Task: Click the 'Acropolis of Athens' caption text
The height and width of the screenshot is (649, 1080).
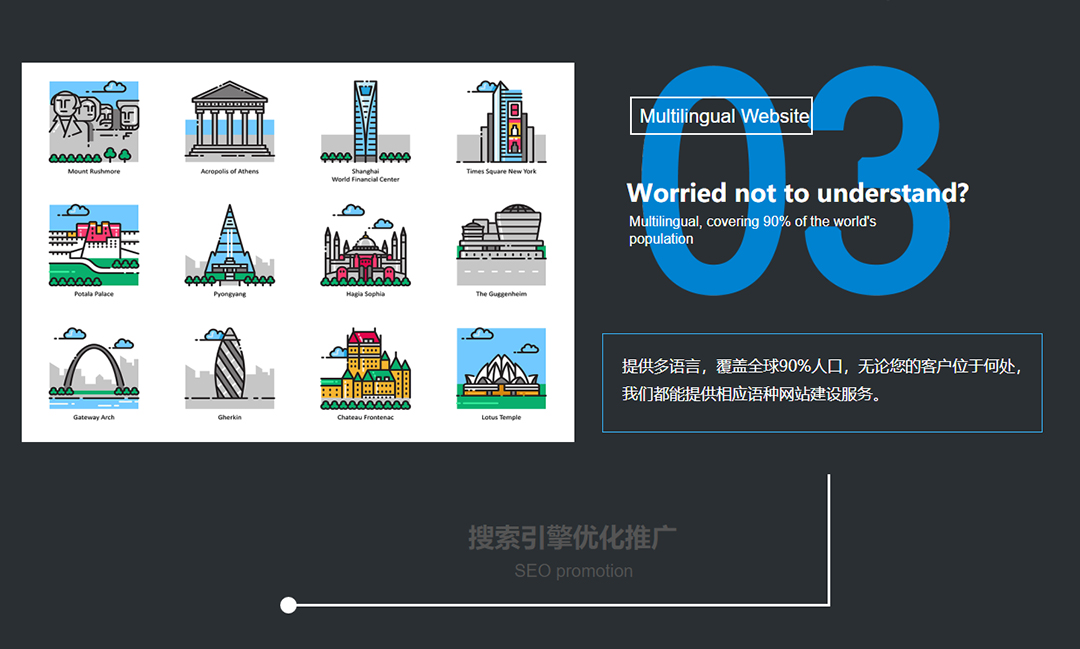Action: [229, 172]
